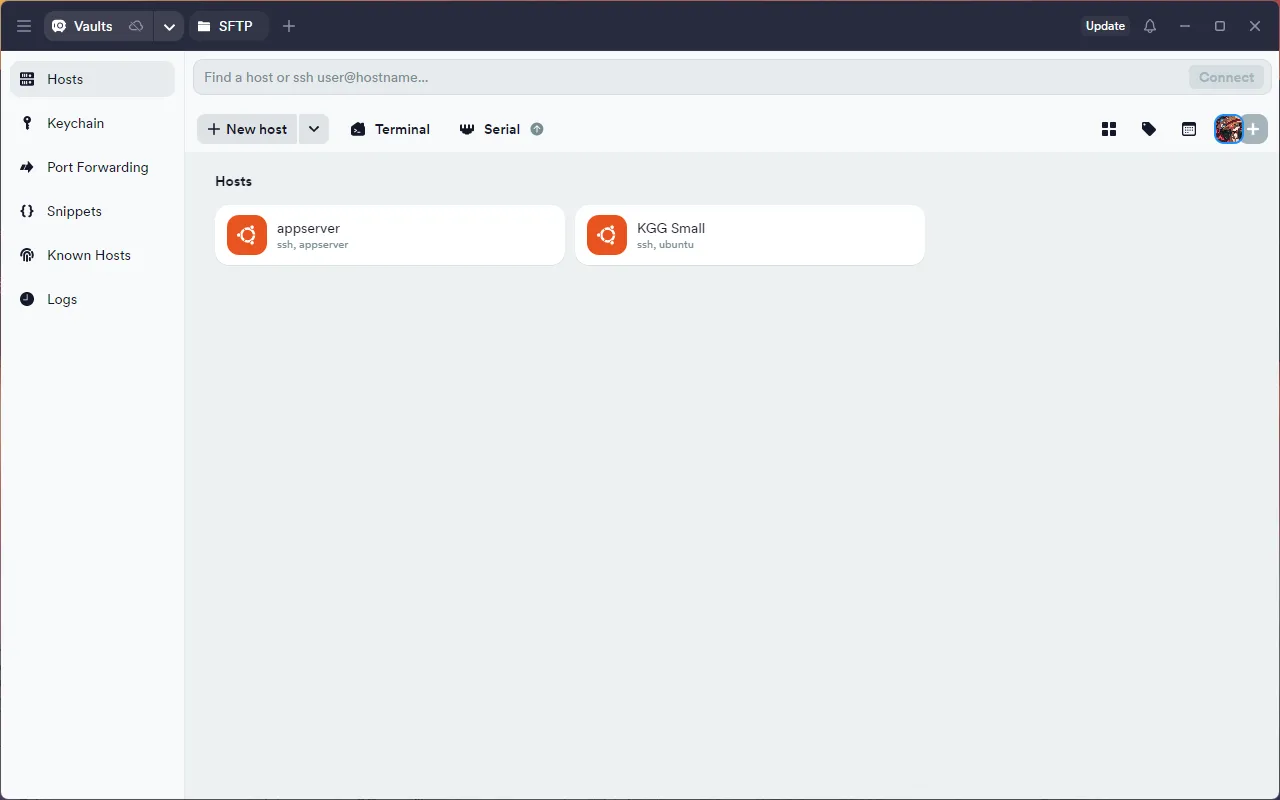
Task: Maximize the window
Action: pyautogui.click(x=1220, y=26)
